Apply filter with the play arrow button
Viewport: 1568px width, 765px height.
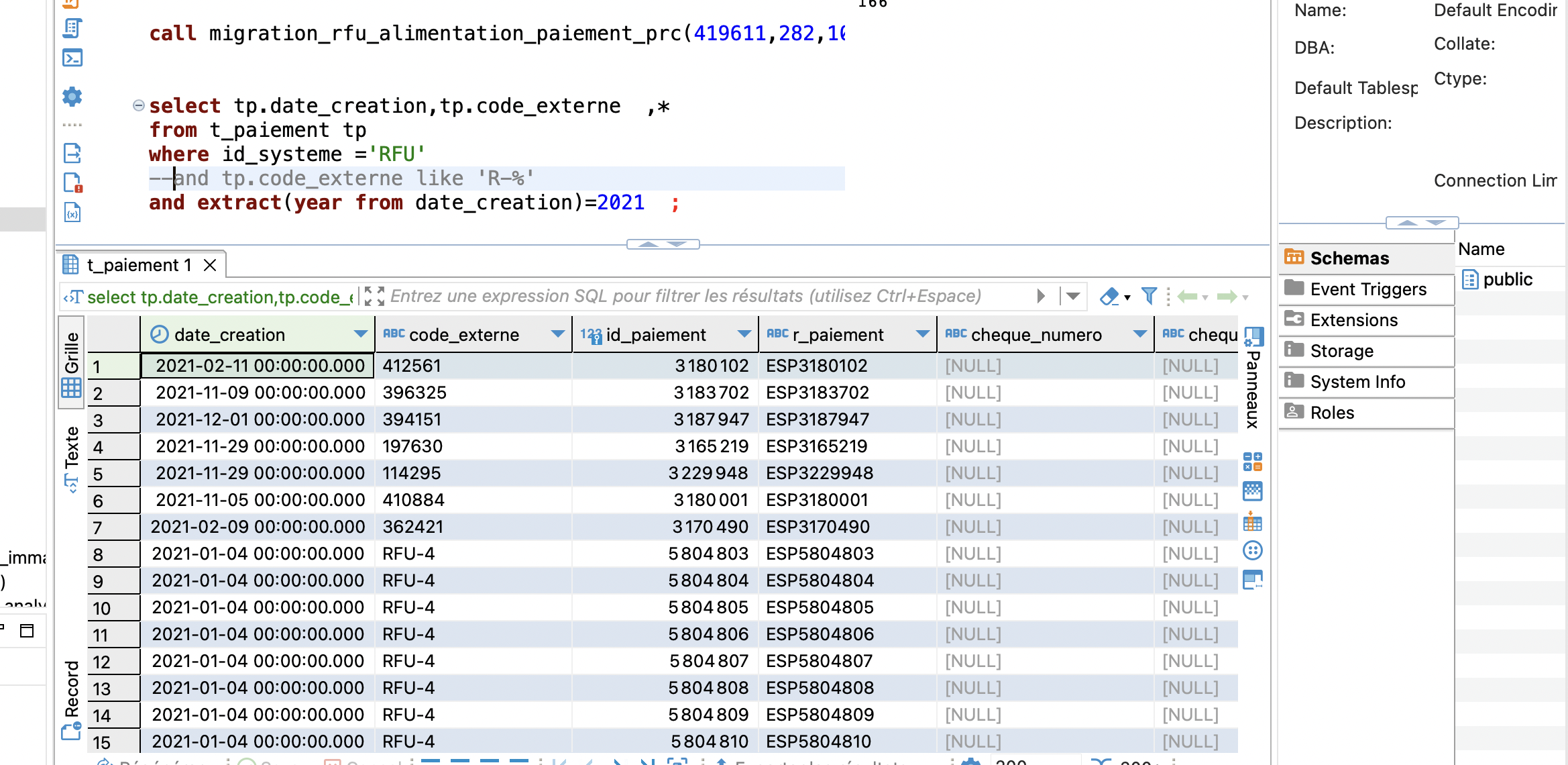pos(1041,296)
